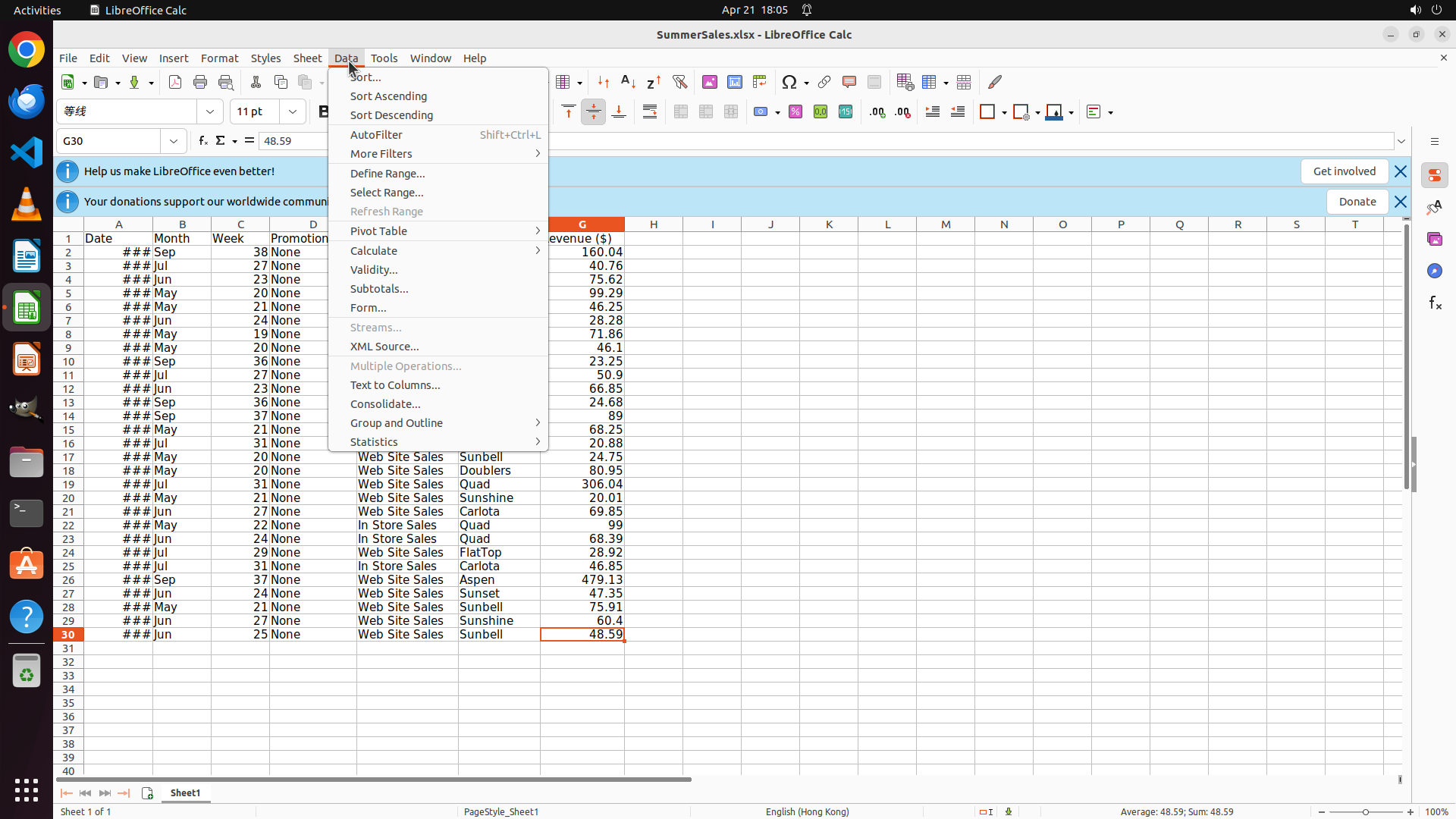Click the Get involved button
The image size is (1456, 819).
coord(1344,171)
